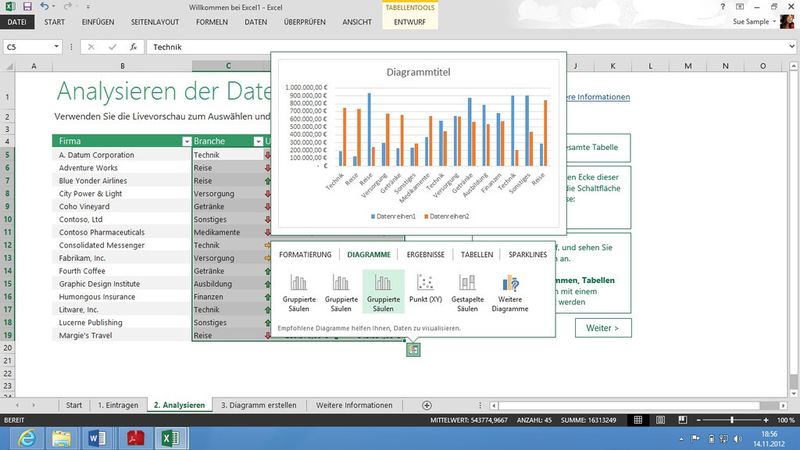Switch to the FORMATIERUNG analysis tab
The width and height of the screenshot is (800, 450).
[x=305, y=254]
